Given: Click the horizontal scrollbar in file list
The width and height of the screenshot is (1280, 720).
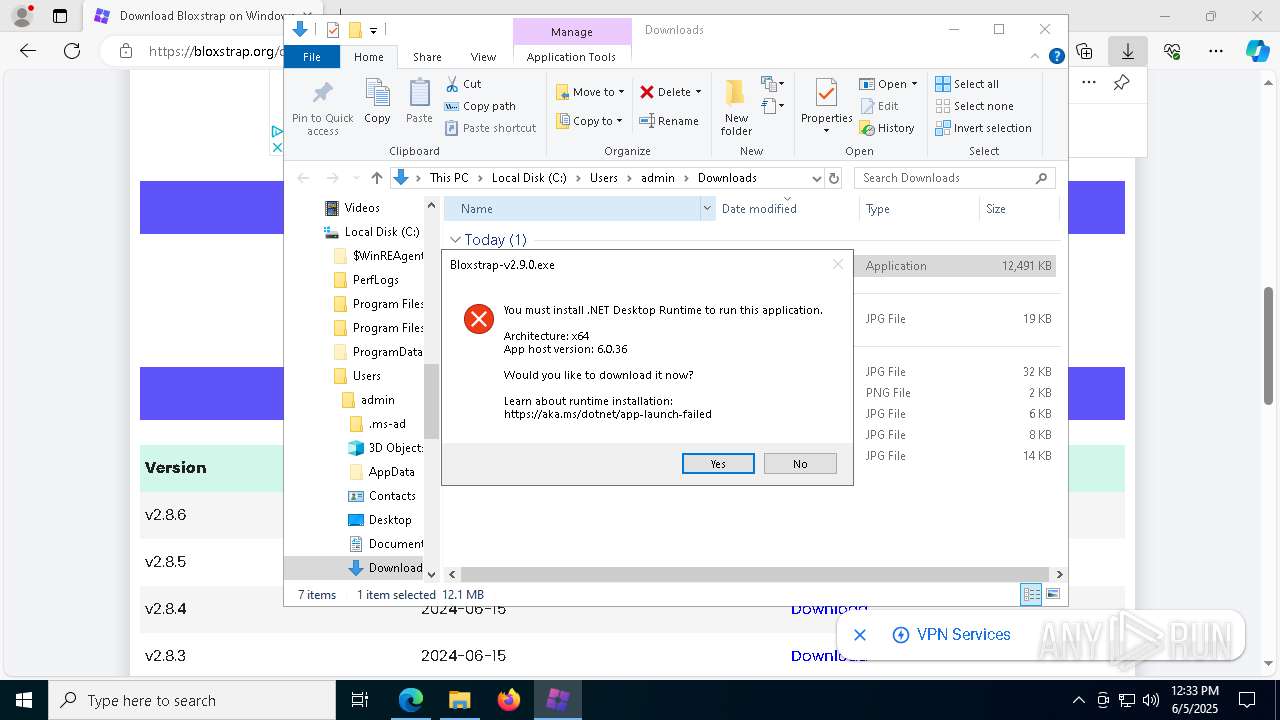Looking at the screenshot, I should point(755,575).
